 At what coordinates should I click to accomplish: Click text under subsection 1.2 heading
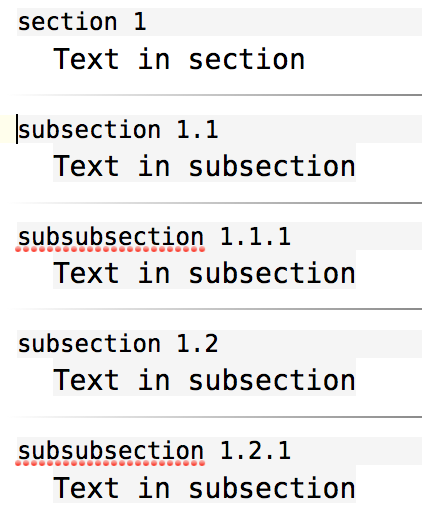tap(204, 380)
